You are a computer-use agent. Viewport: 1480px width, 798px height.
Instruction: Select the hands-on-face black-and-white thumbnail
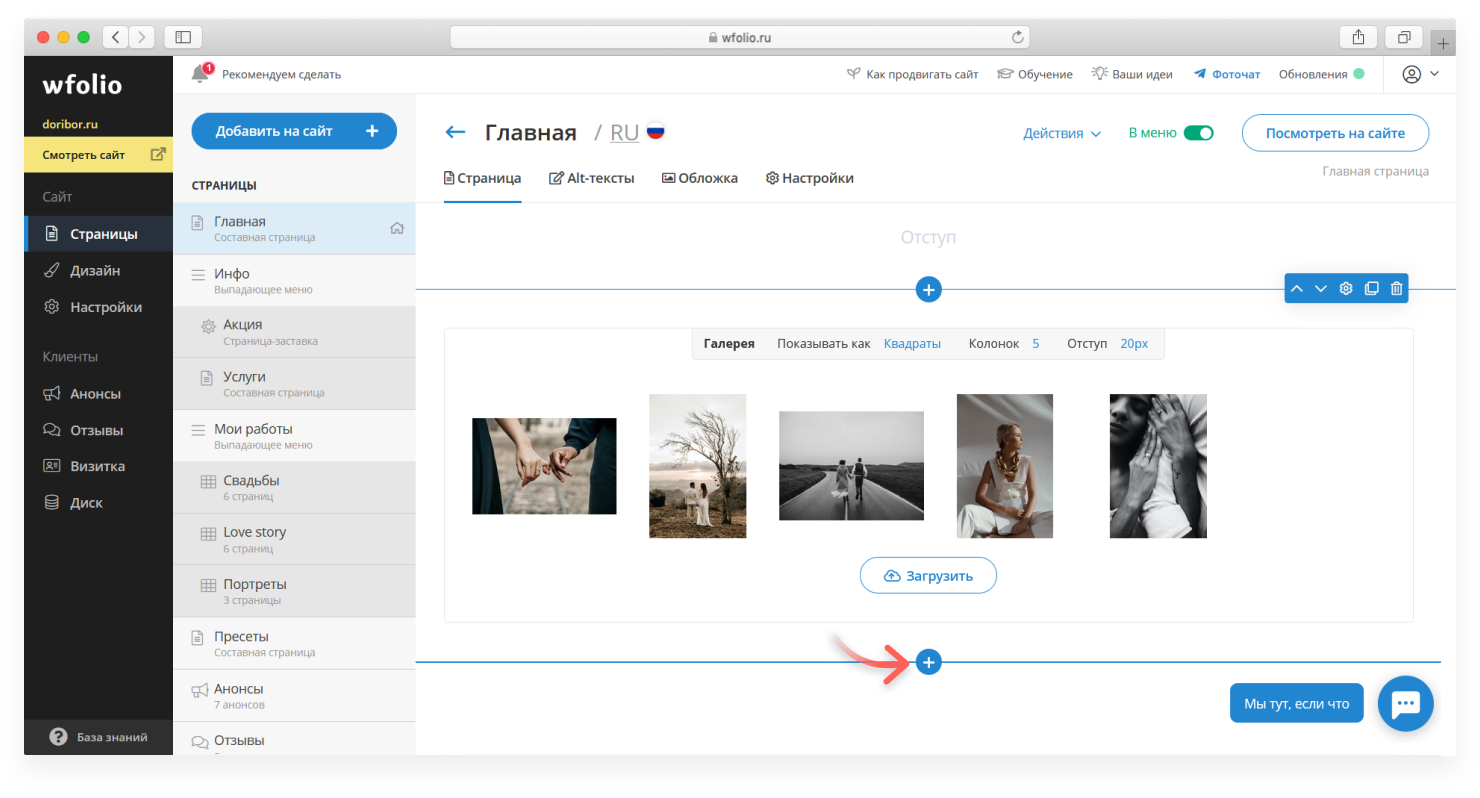tap(1158, 466)
